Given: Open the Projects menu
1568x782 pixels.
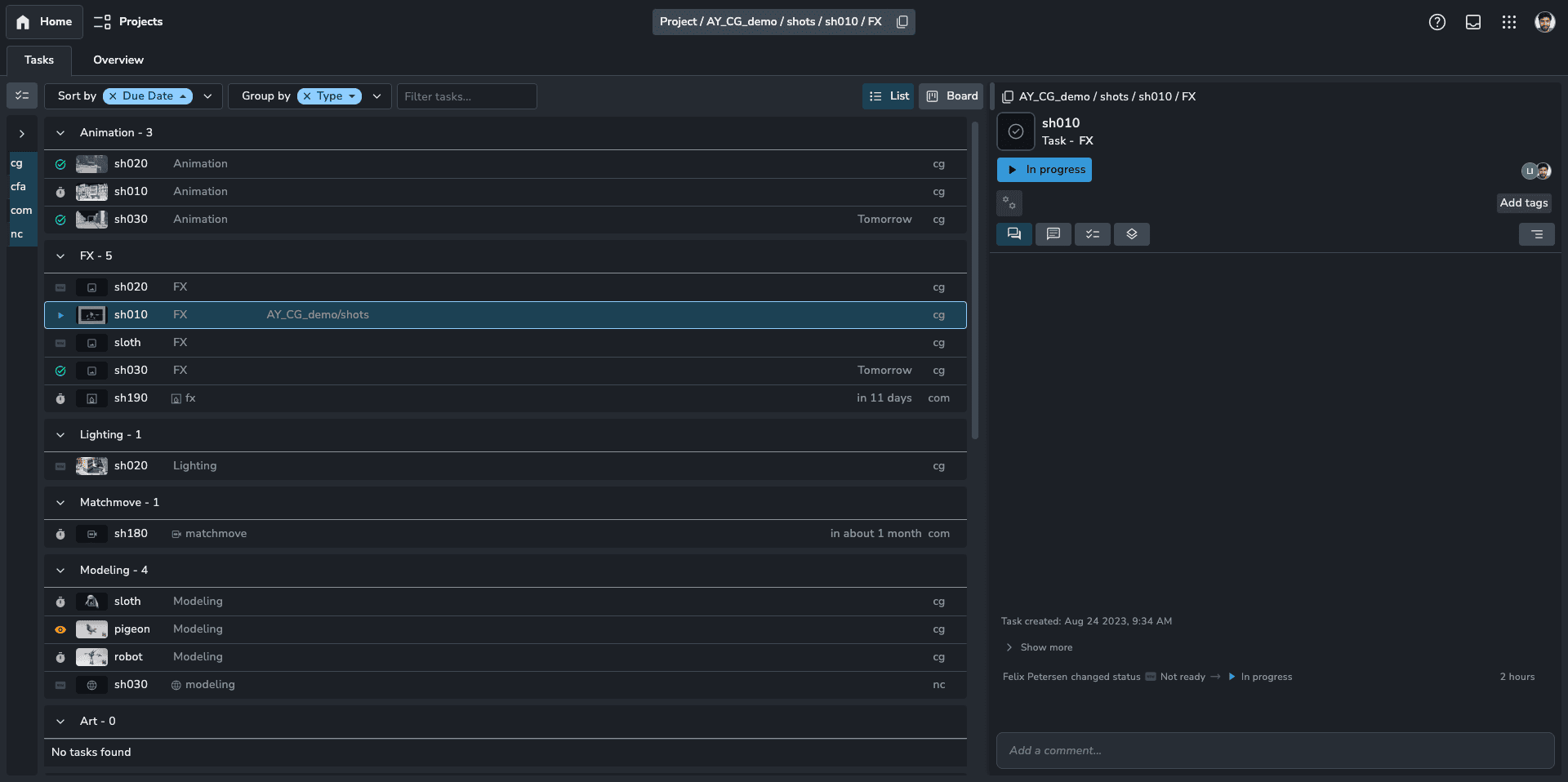Looking at the screenshot, I should (128, 22).
